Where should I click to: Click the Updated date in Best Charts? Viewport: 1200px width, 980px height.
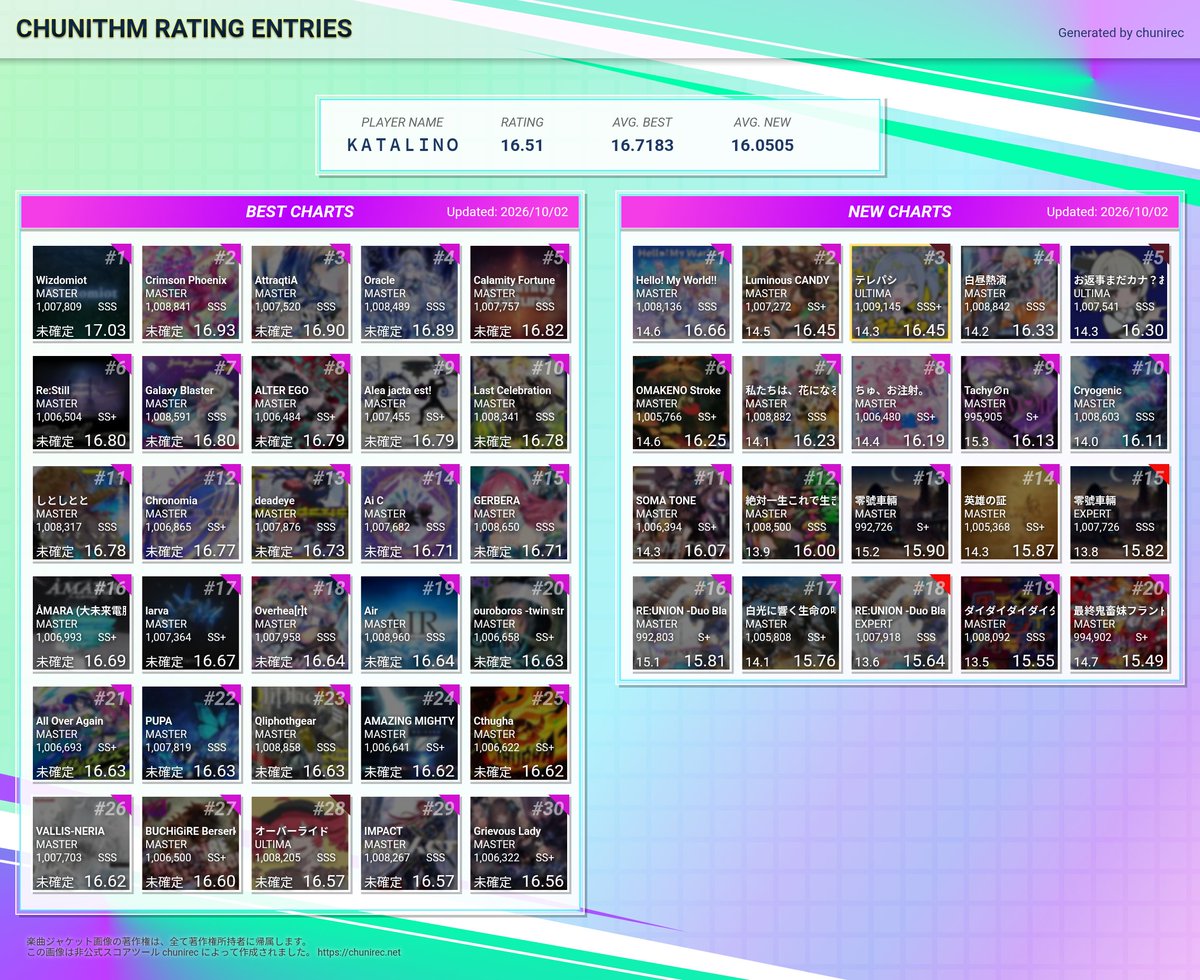tap(507, 212)
